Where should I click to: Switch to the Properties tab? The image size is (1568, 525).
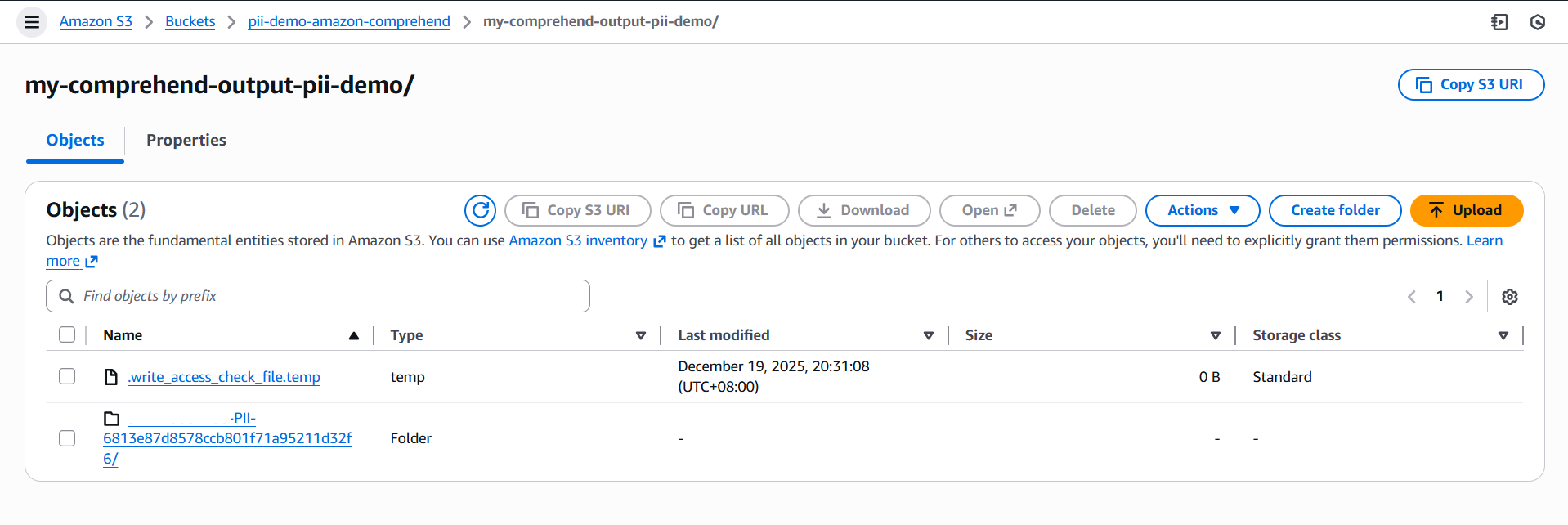(x=186, y=140)
